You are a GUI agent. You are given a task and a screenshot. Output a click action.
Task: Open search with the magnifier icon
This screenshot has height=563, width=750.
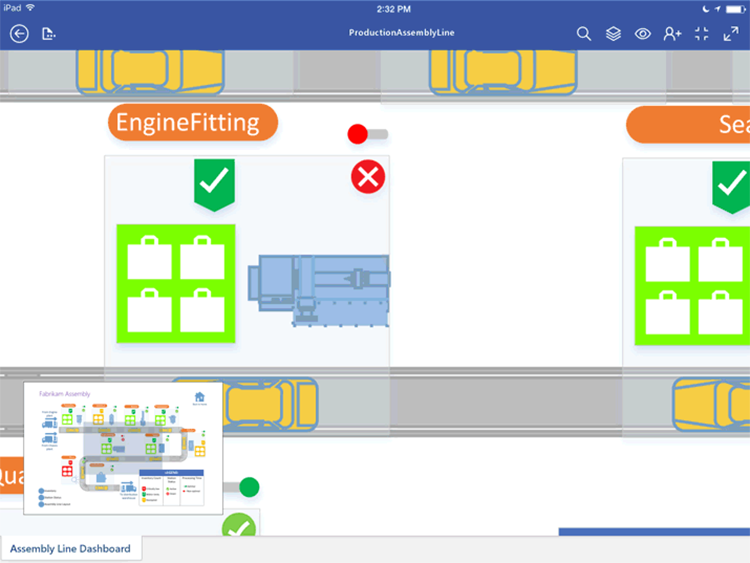(584, 34)
